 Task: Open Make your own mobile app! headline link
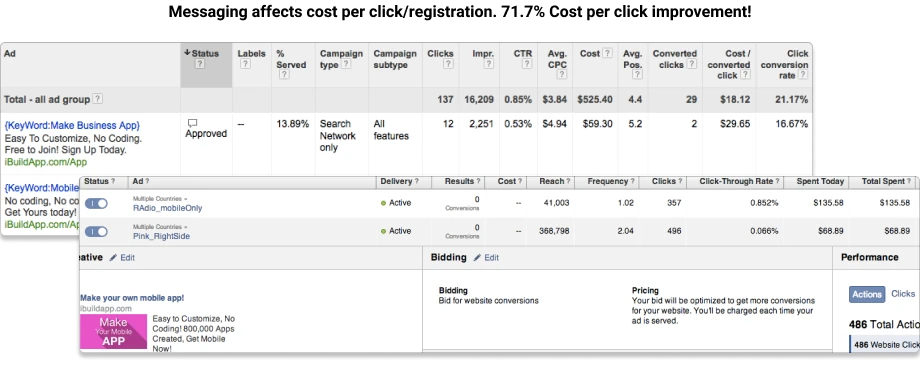pos(132,298)
